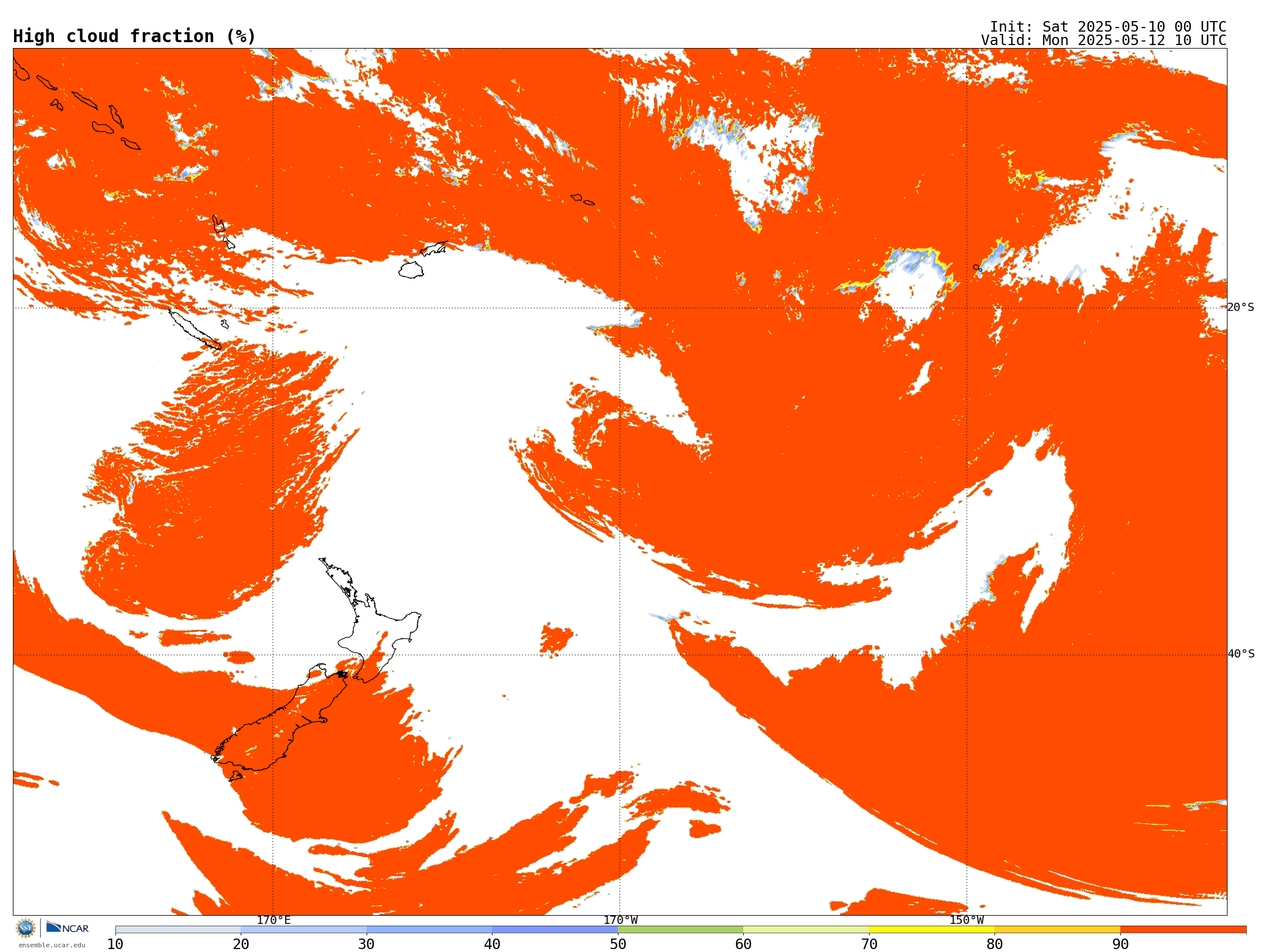Screen dimensions: 1265x952
Task: Click the 'Init: Sat 2025-05-10 00 UTC' text
Action: 1108,27
